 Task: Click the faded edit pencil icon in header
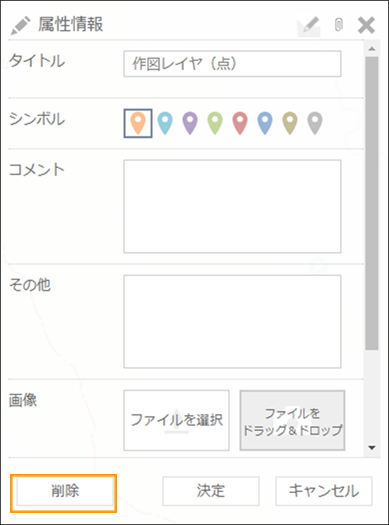309,26
